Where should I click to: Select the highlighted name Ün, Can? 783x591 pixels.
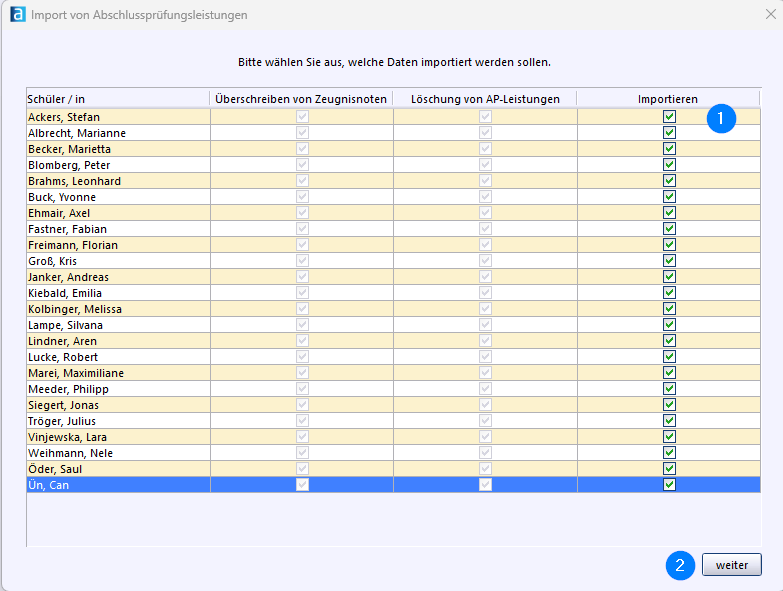click(48, 485)
